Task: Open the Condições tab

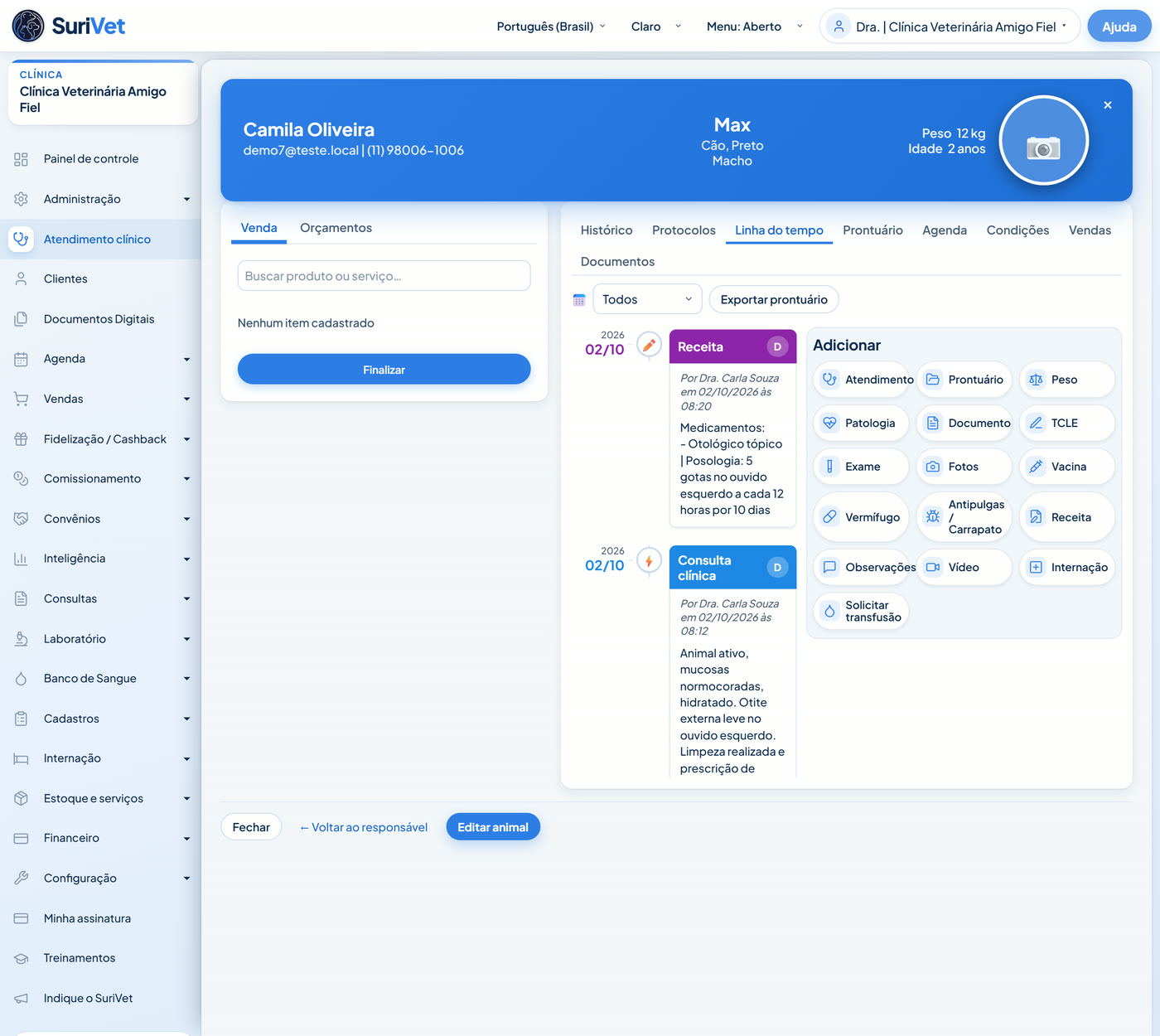Action: pos(1017,230)
